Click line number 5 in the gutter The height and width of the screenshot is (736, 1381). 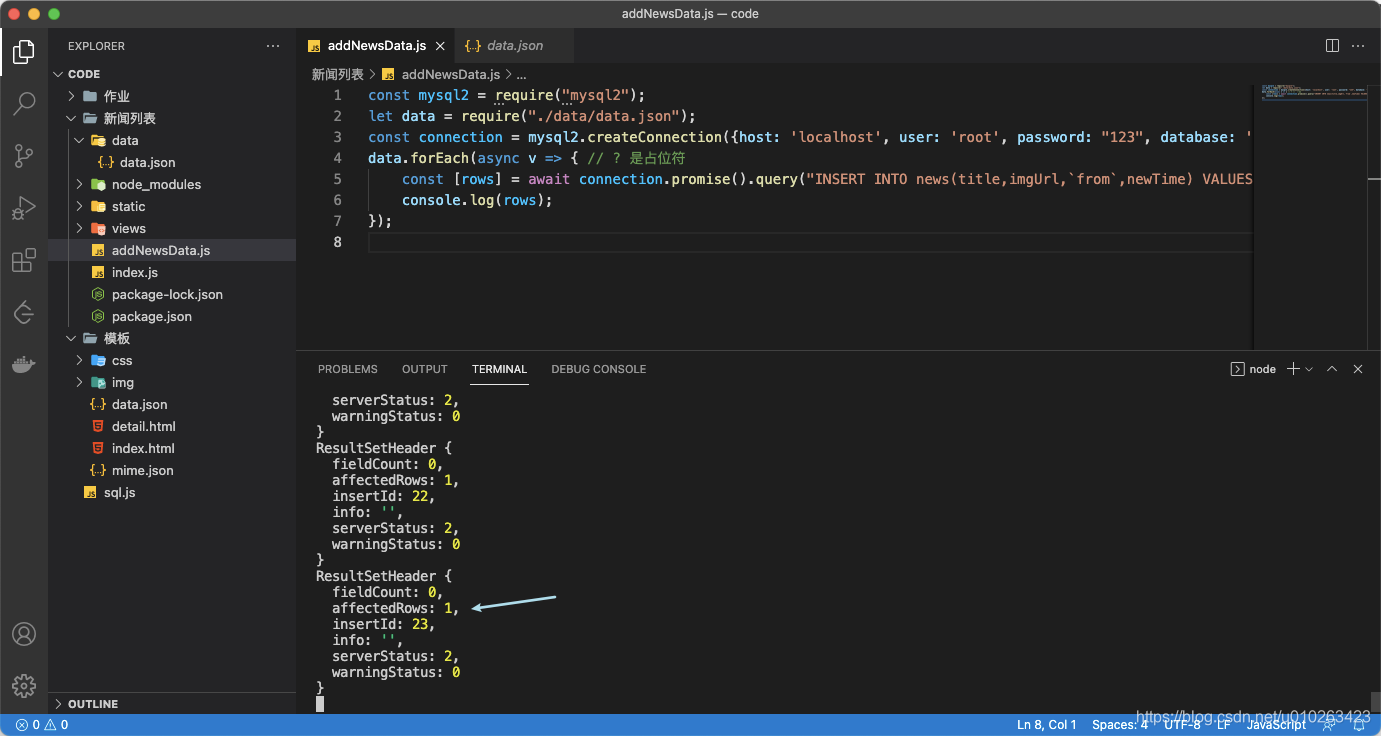(337, 179)
